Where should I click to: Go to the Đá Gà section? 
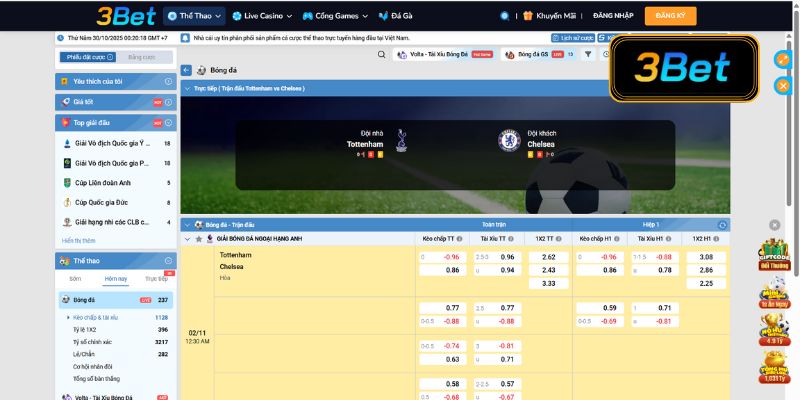(x=395, y=16)
